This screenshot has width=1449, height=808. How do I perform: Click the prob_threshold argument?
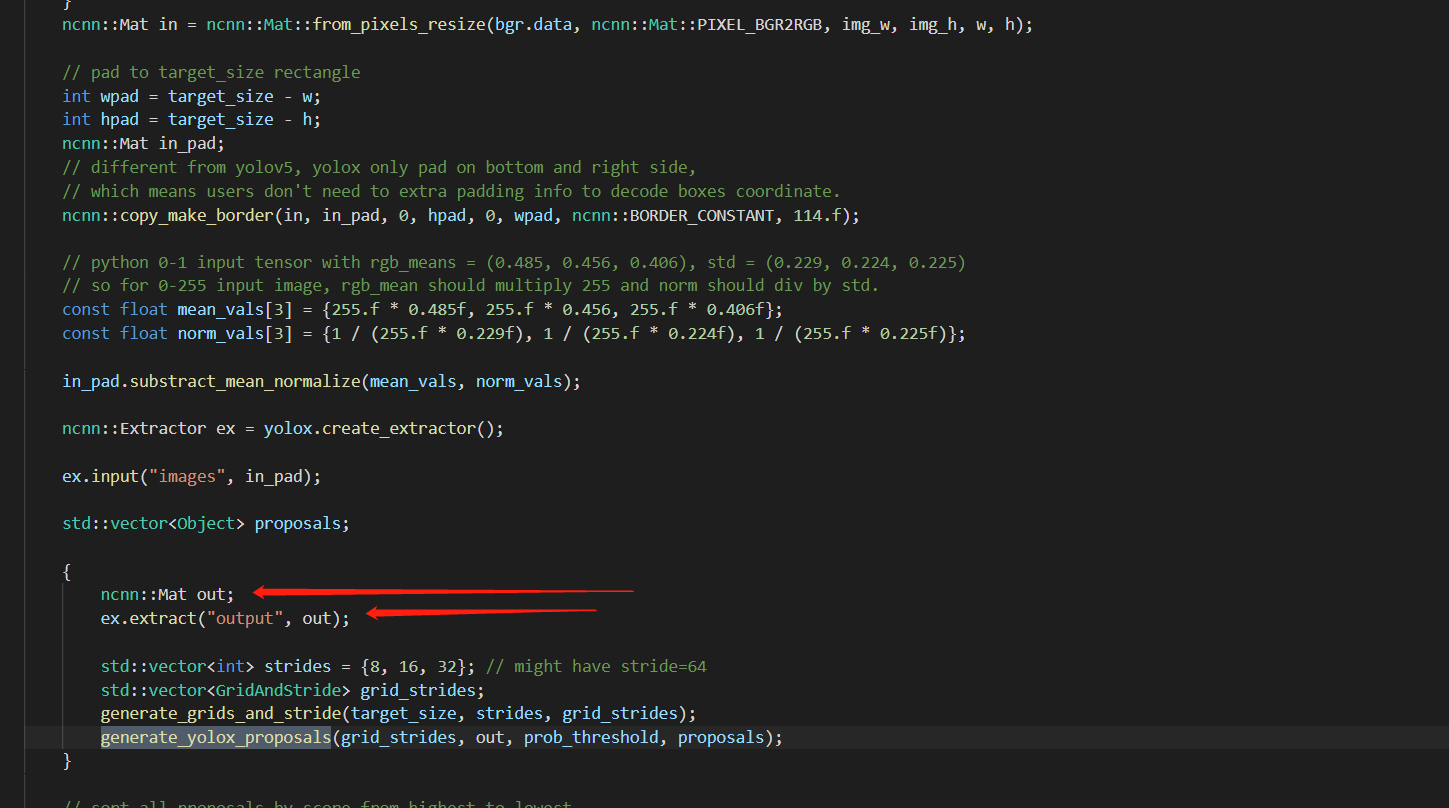[x=591, y=738]
